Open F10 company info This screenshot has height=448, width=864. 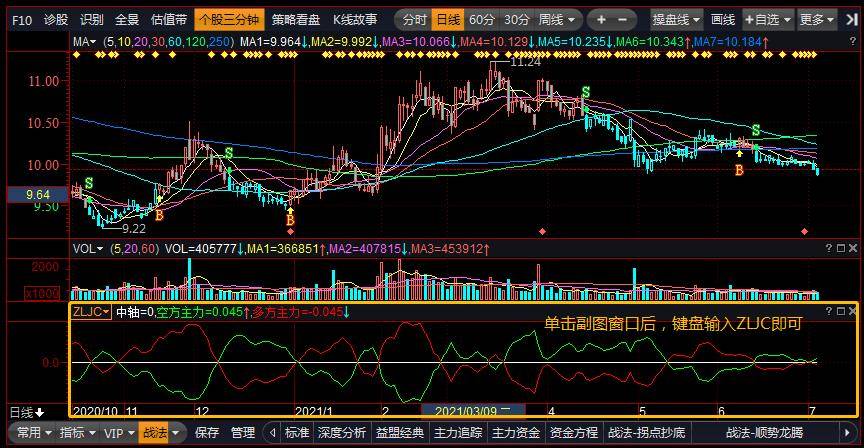22,20
